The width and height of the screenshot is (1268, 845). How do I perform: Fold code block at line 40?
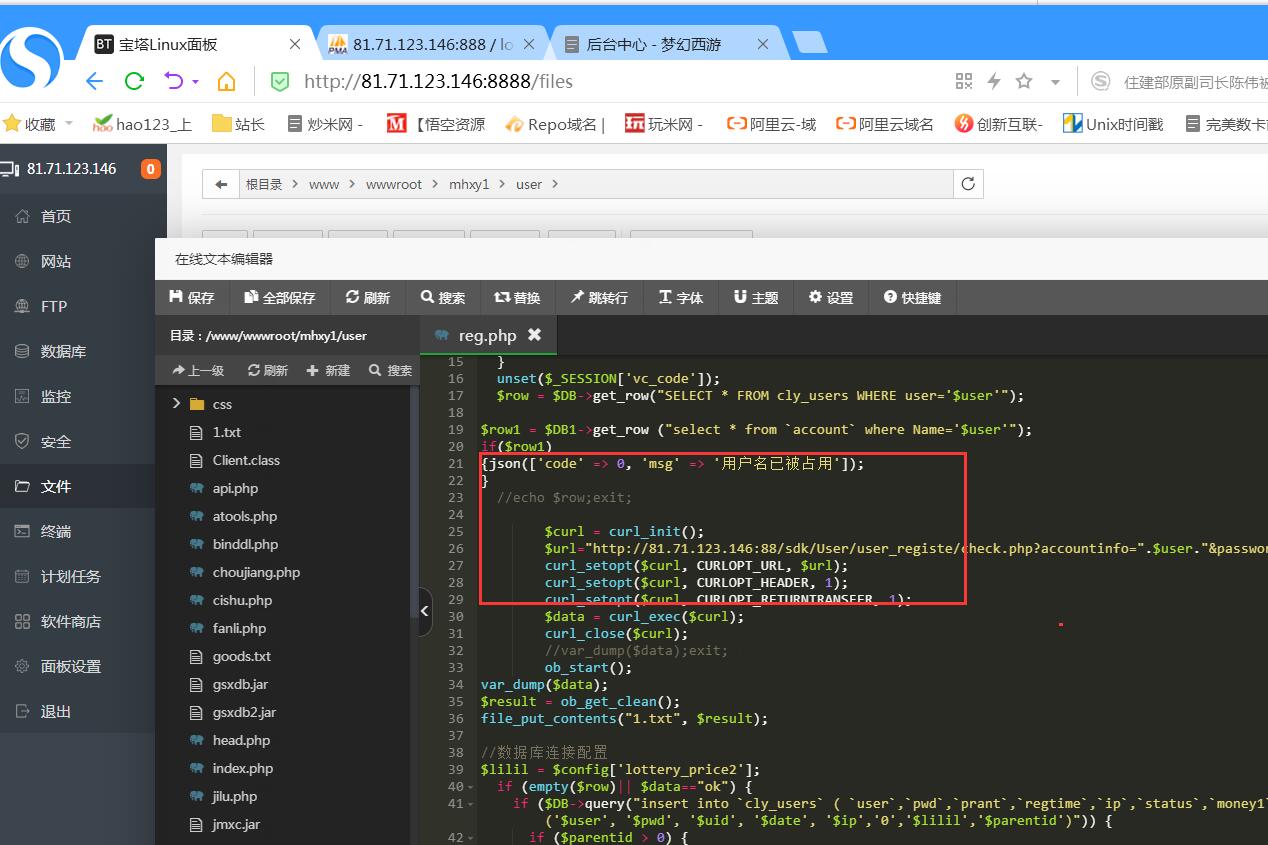click(x=471, y=787)
